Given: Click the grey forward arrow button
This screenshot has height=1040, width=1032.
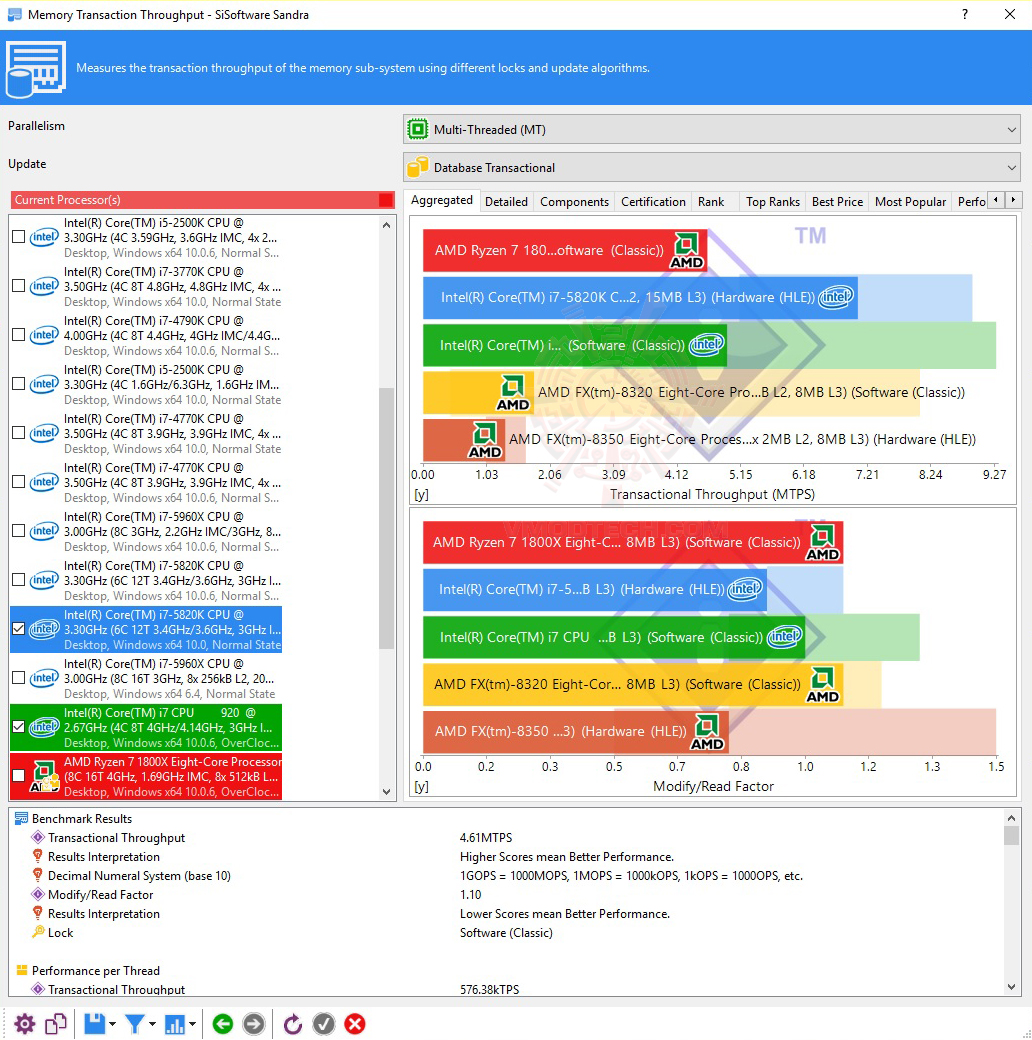Looking at the screenshot, I should click(x=253, y=1023).
